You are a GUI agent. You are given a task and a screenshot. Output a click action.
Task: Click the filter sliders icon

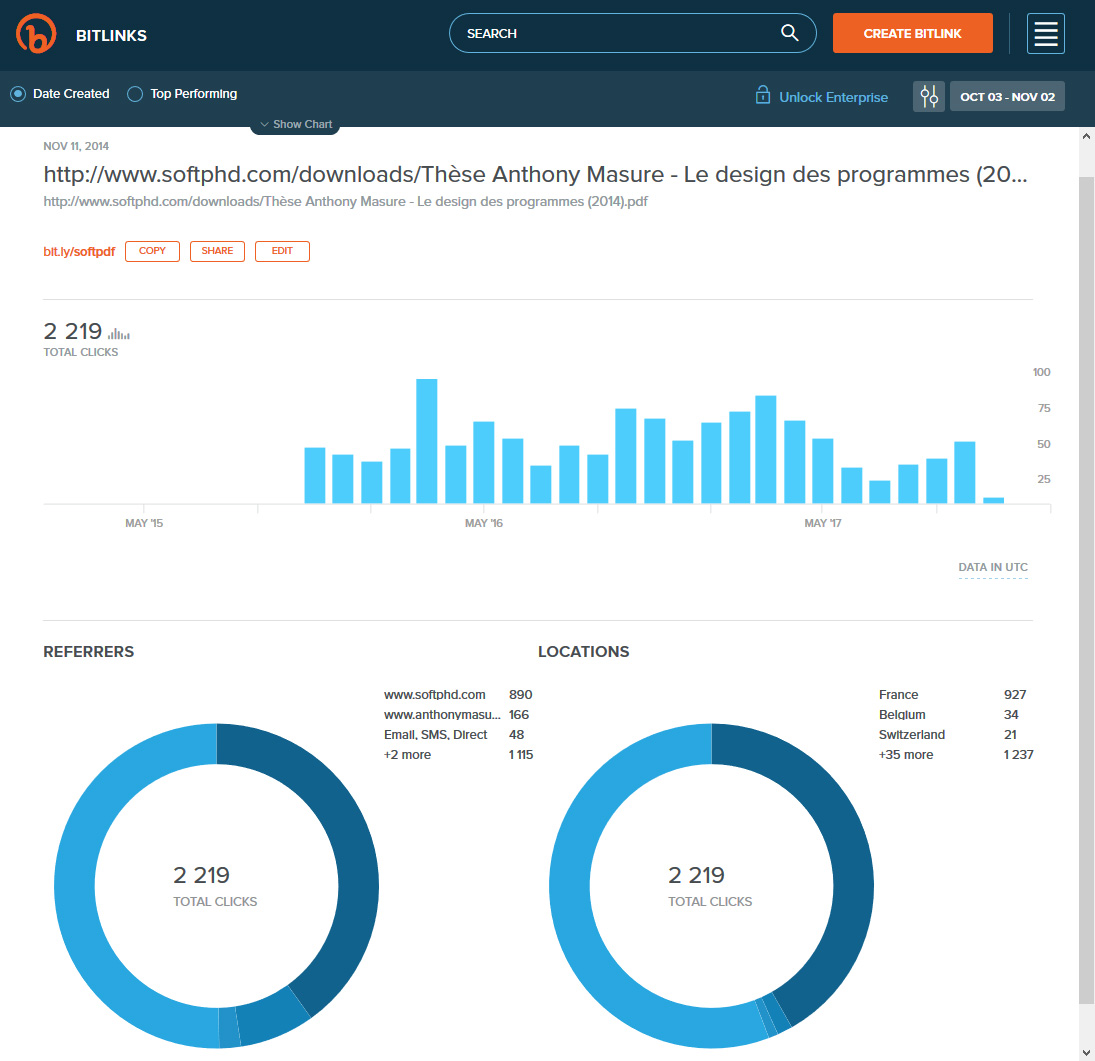pyautogui.click(x=929, y=97)
